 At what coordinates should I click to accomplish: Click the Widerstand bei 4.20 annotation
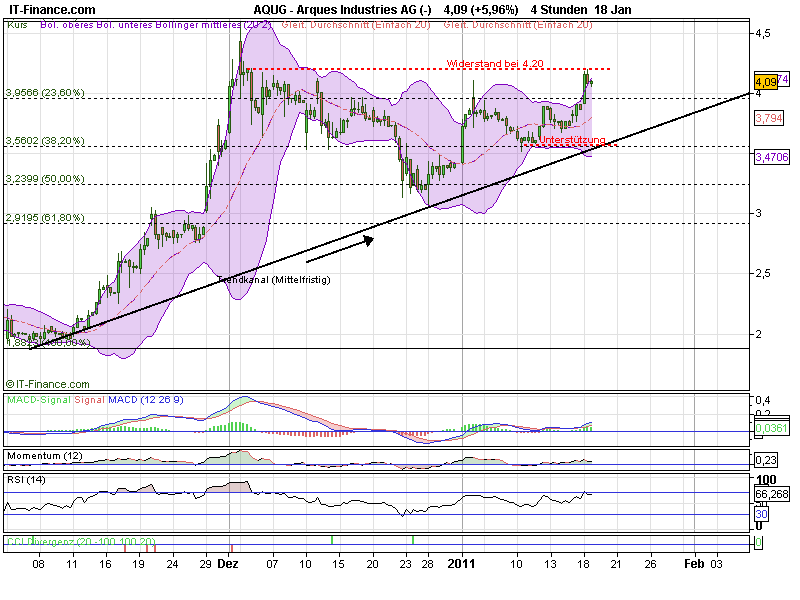[x=495, y=64]
